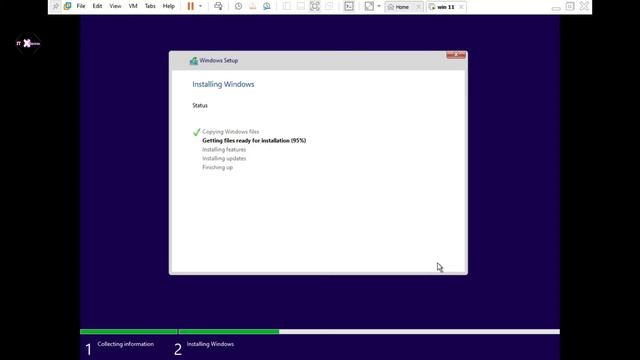Click the 'Collecting information' step label

(126, 344)
